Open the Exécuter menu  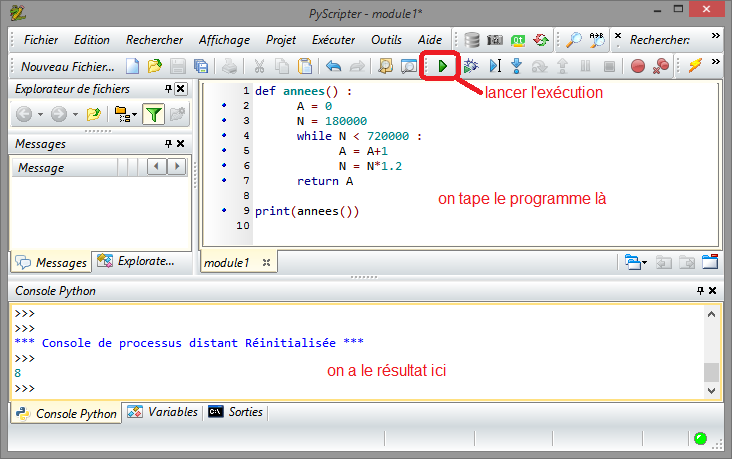[333, 40]
